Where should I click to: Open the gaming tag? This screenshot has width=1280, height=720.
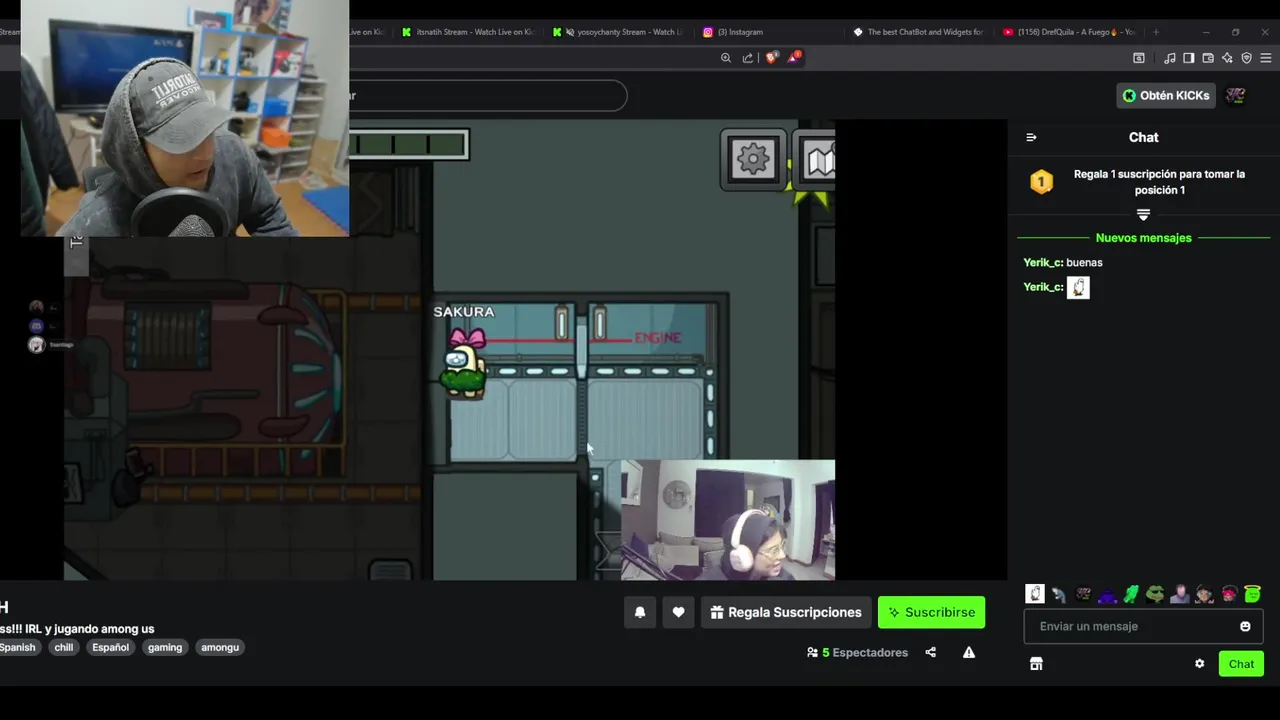(165, 647)
